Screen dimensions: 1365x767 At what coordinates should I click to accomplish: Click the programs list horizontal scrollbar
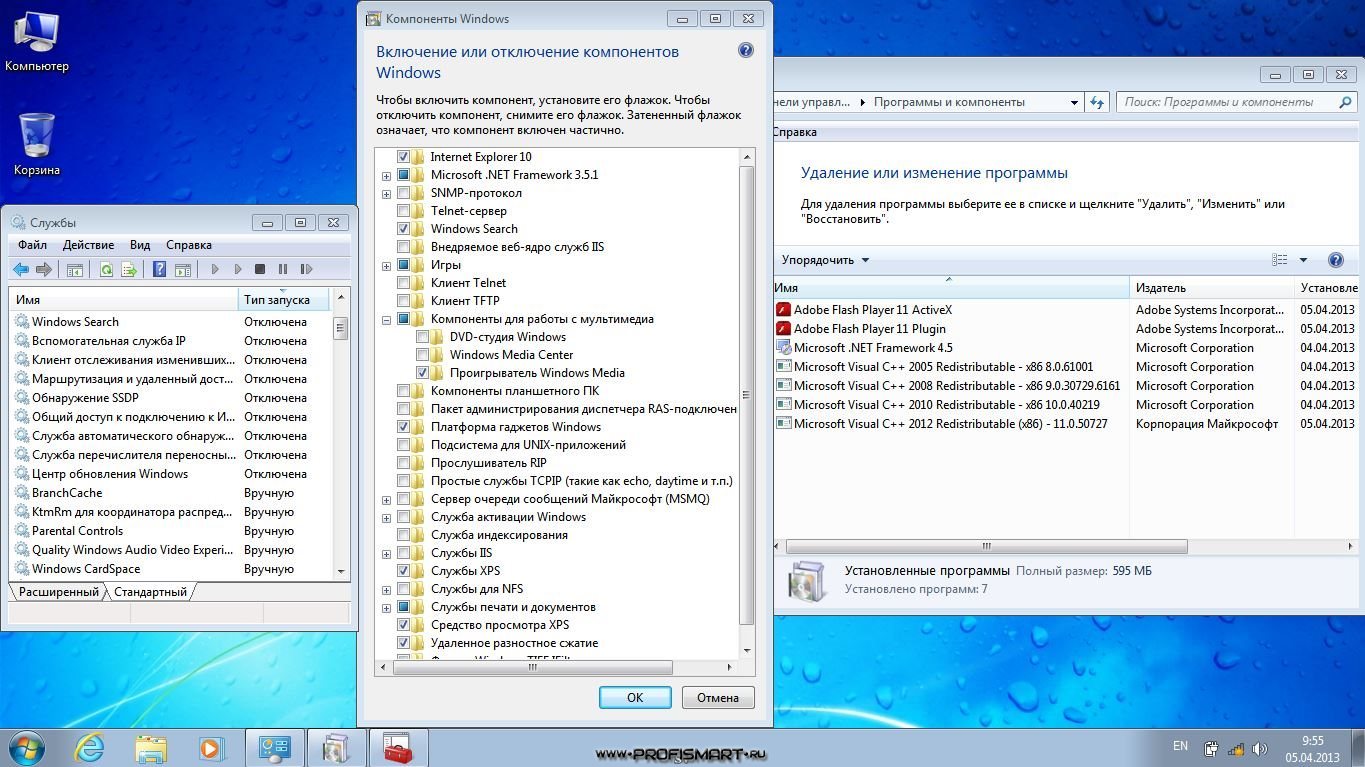tap(987, 547)
